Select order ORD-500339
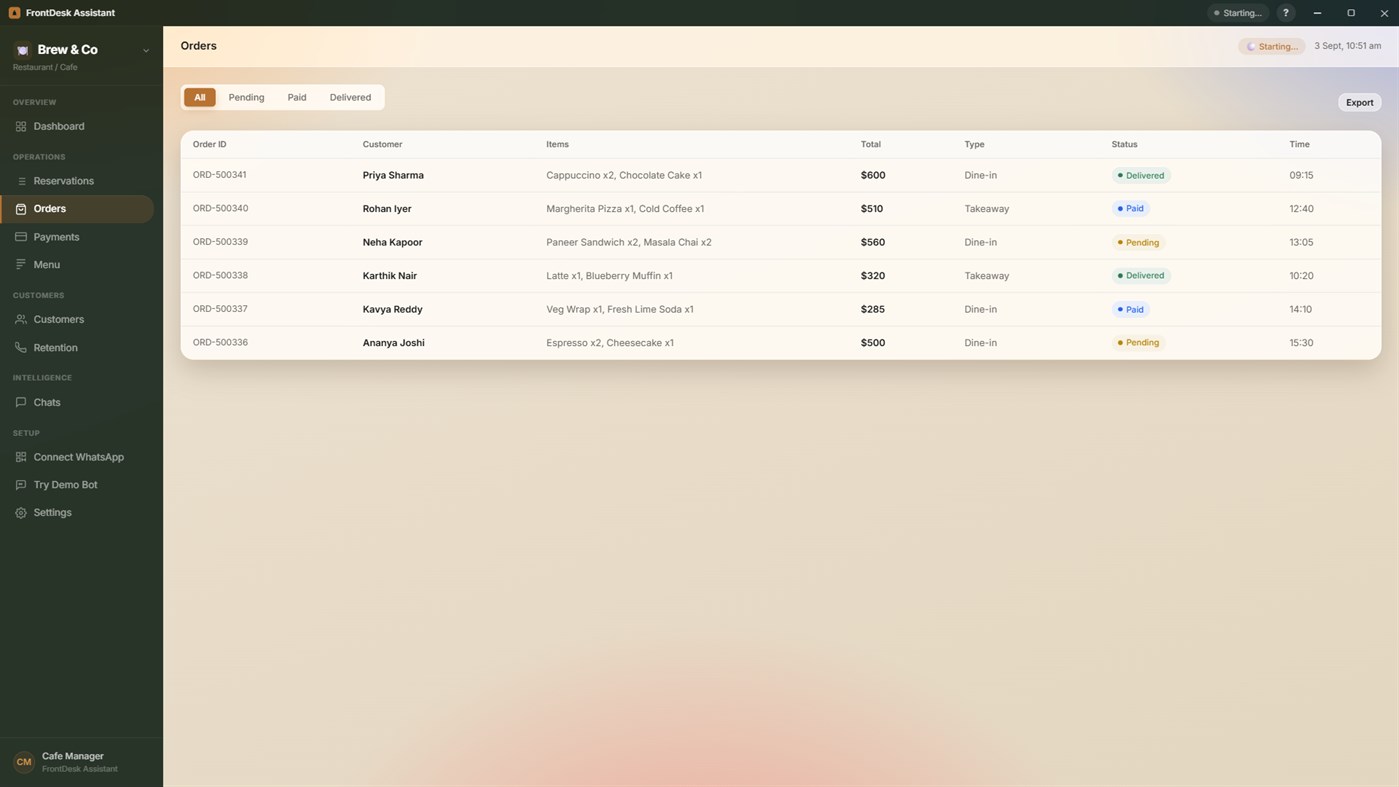This screenshot has width=1399, height=787. (220, 242)
